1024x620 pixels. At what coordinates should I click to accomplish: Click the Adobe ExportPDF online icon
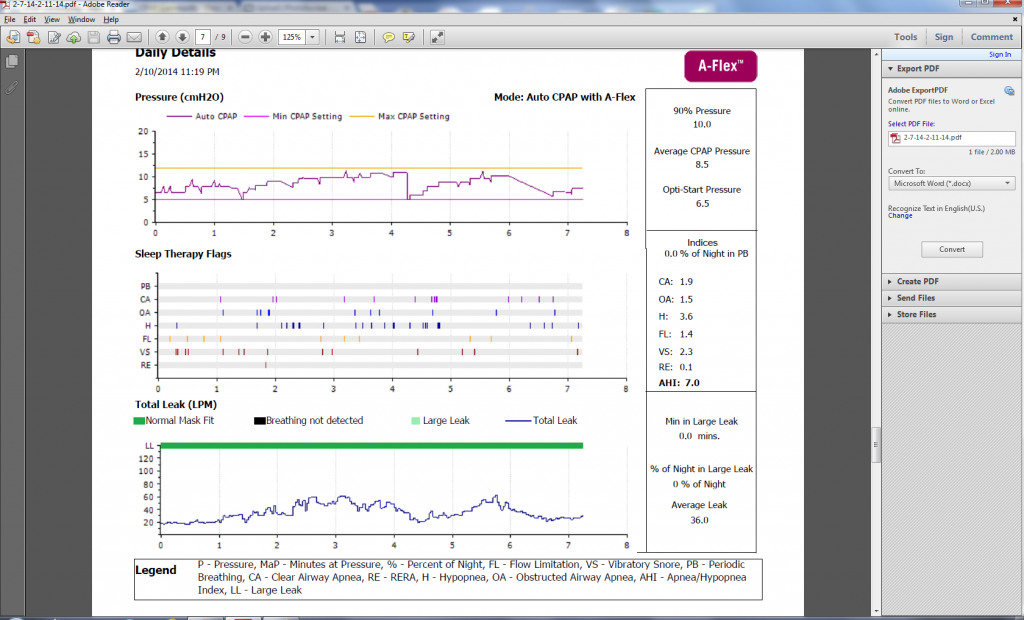point(1009,91)
